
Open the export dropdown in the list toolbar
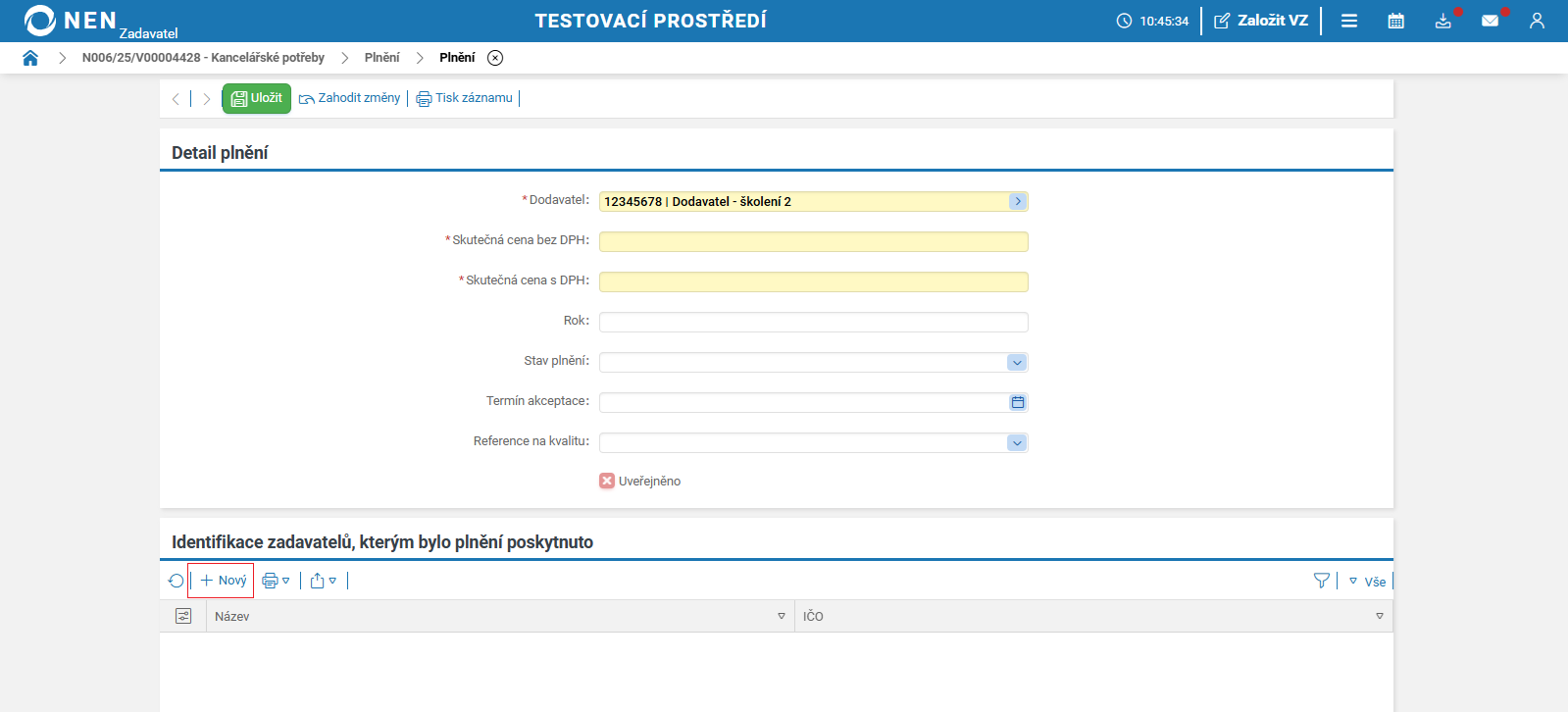coord(324,581)
